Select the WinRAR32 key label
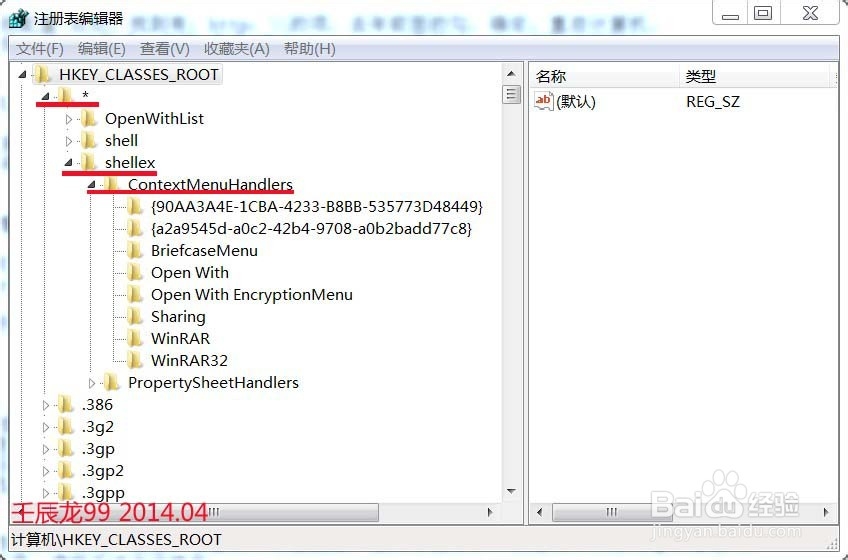 pyautogui.click(x=189, y=361)
